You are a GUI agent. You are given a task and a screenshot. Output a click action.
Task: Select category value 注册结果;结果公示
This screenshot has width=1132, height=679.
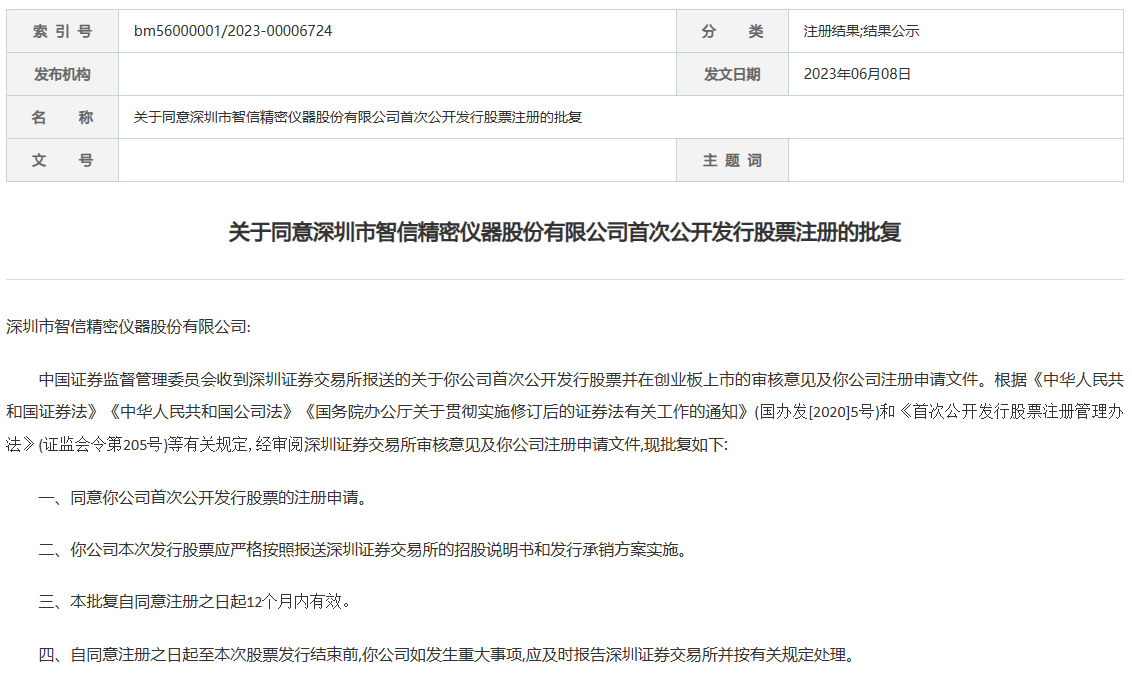[861, 31]
